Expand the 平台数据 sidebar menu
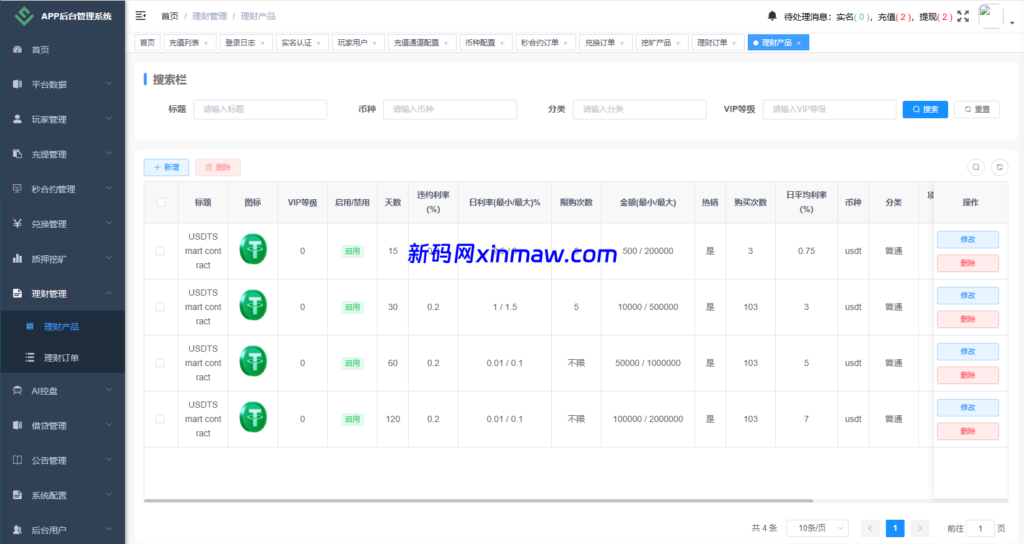The height and width of the screenshot is (544, 1024). [62, 84]
